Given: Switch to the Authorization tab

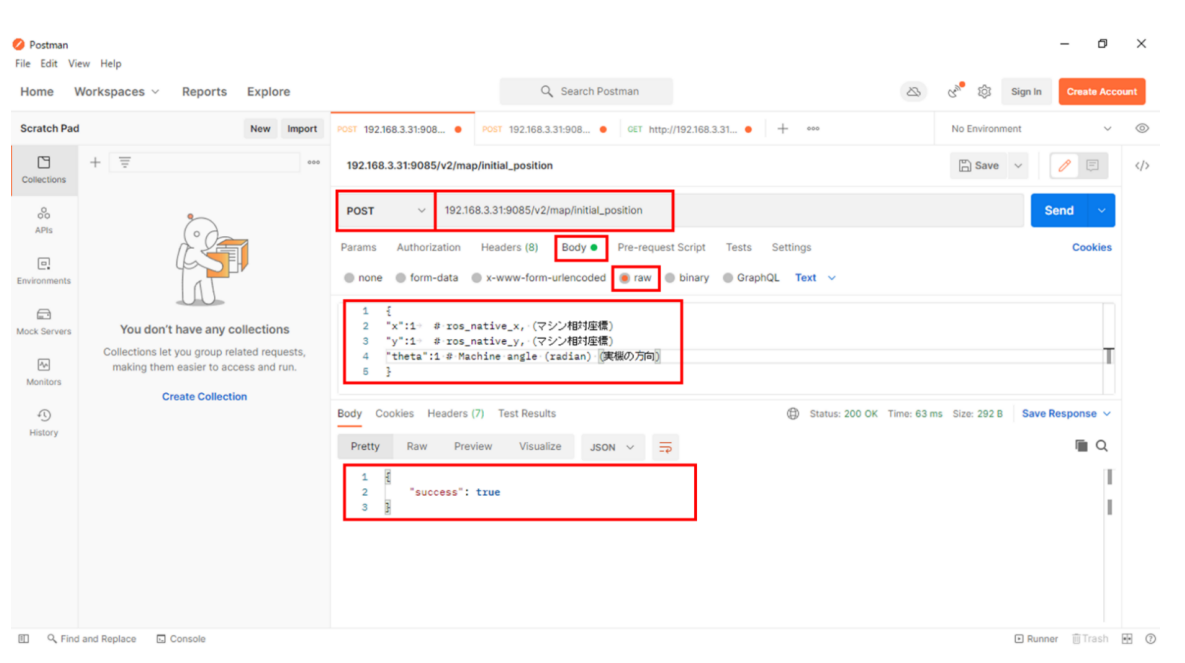Looking at the screenshot, I should click(428, 248).
